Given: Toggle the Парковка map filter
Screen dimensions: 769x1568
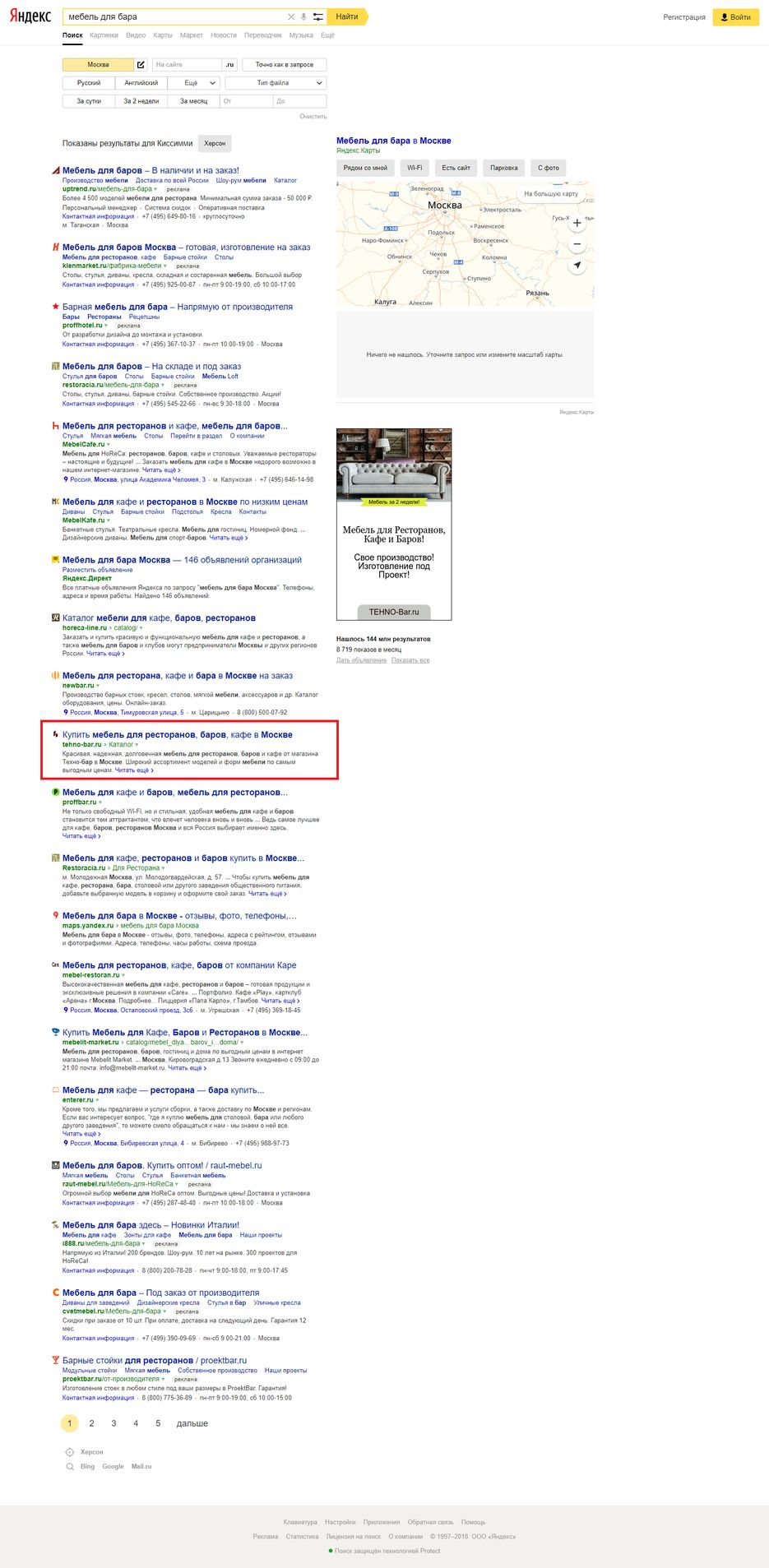Looking at the screenshot, I should pos(504,168).
